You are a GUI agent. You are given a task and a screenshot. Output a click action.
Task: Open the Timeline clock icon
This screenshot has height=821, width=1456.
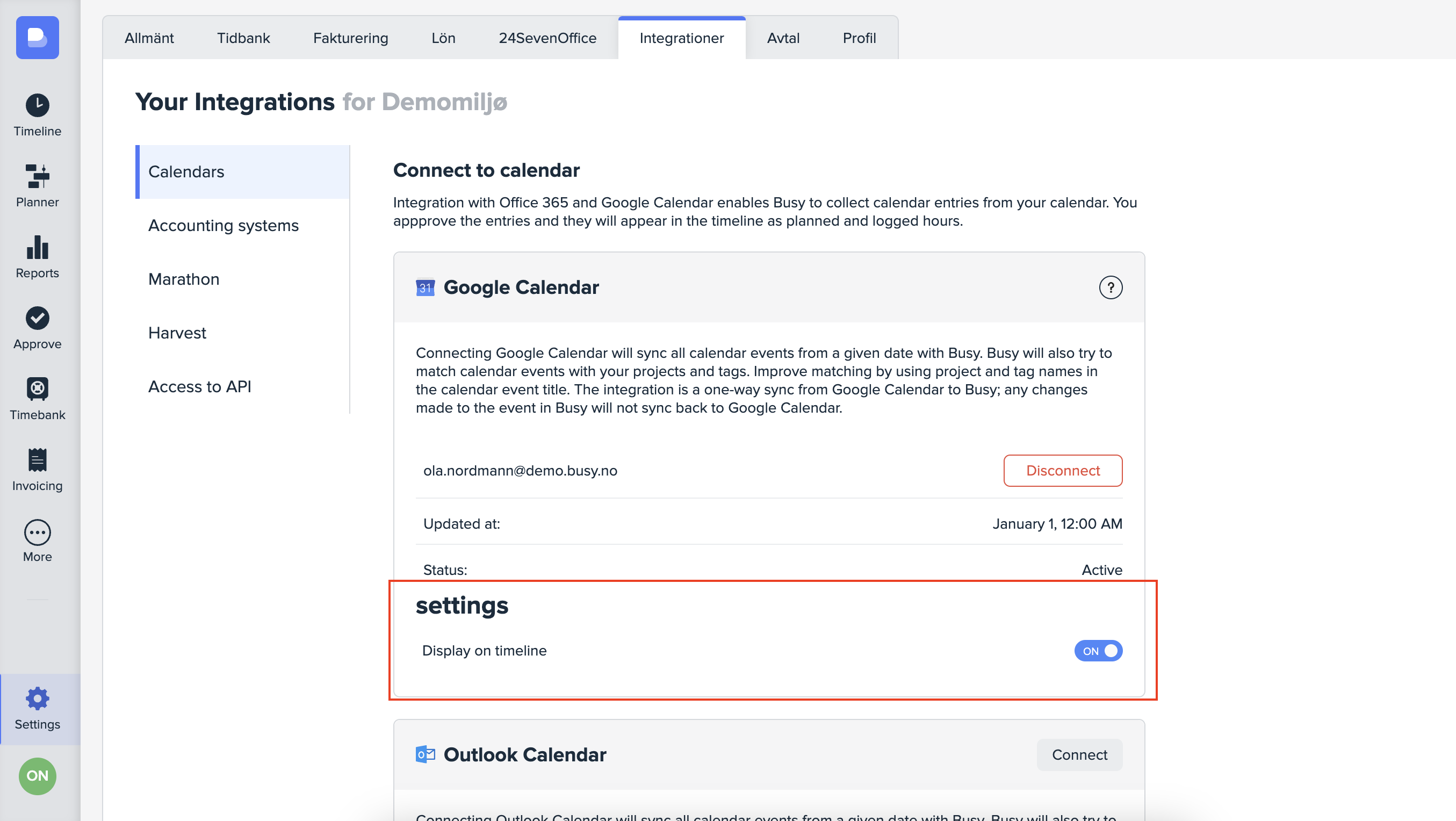point(37,105)
